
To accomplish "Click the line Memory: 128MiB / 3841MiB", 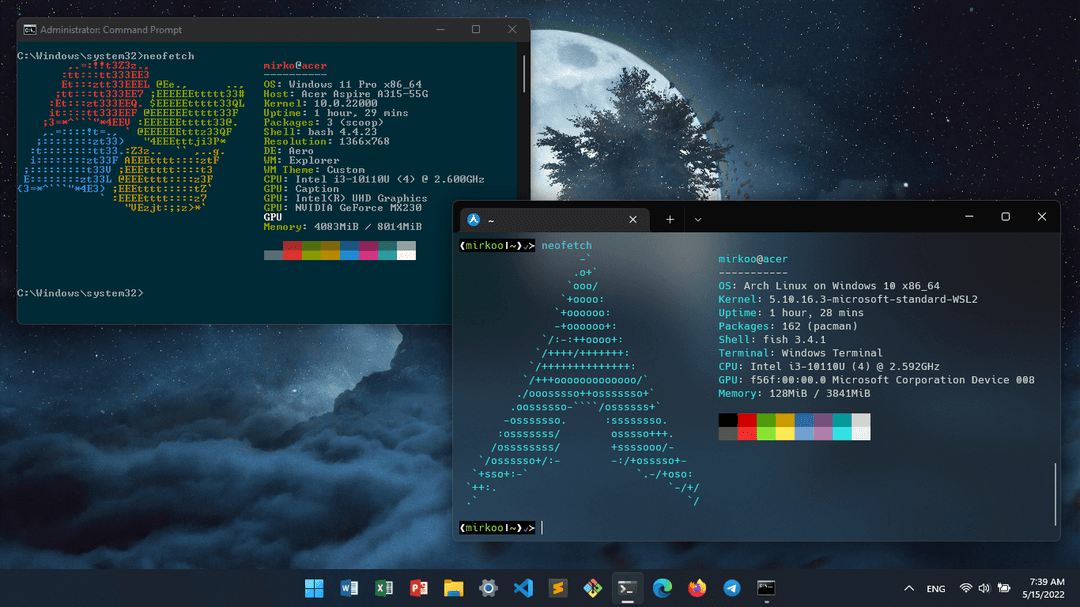I will (x=794, y=393).
